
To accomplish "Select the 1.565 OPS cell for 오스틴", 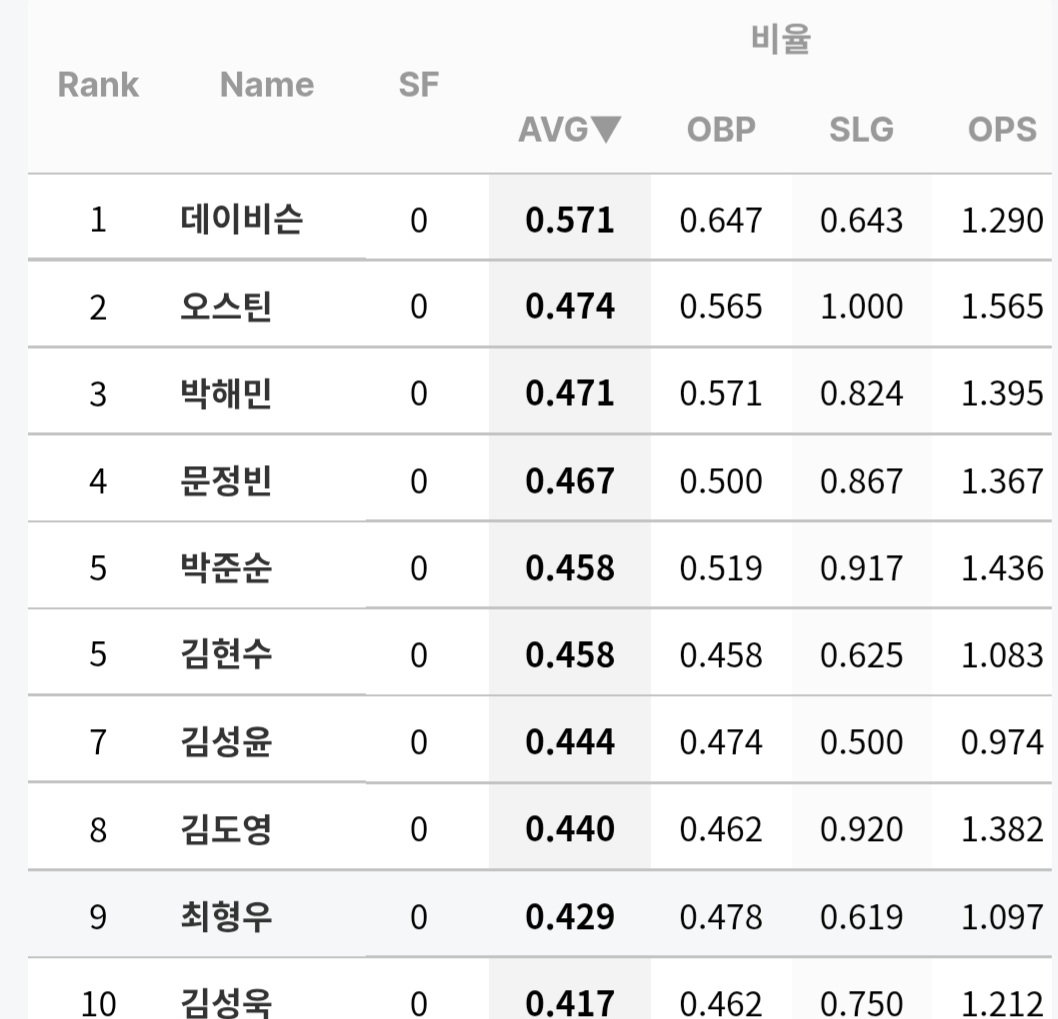I will 1002,307.
